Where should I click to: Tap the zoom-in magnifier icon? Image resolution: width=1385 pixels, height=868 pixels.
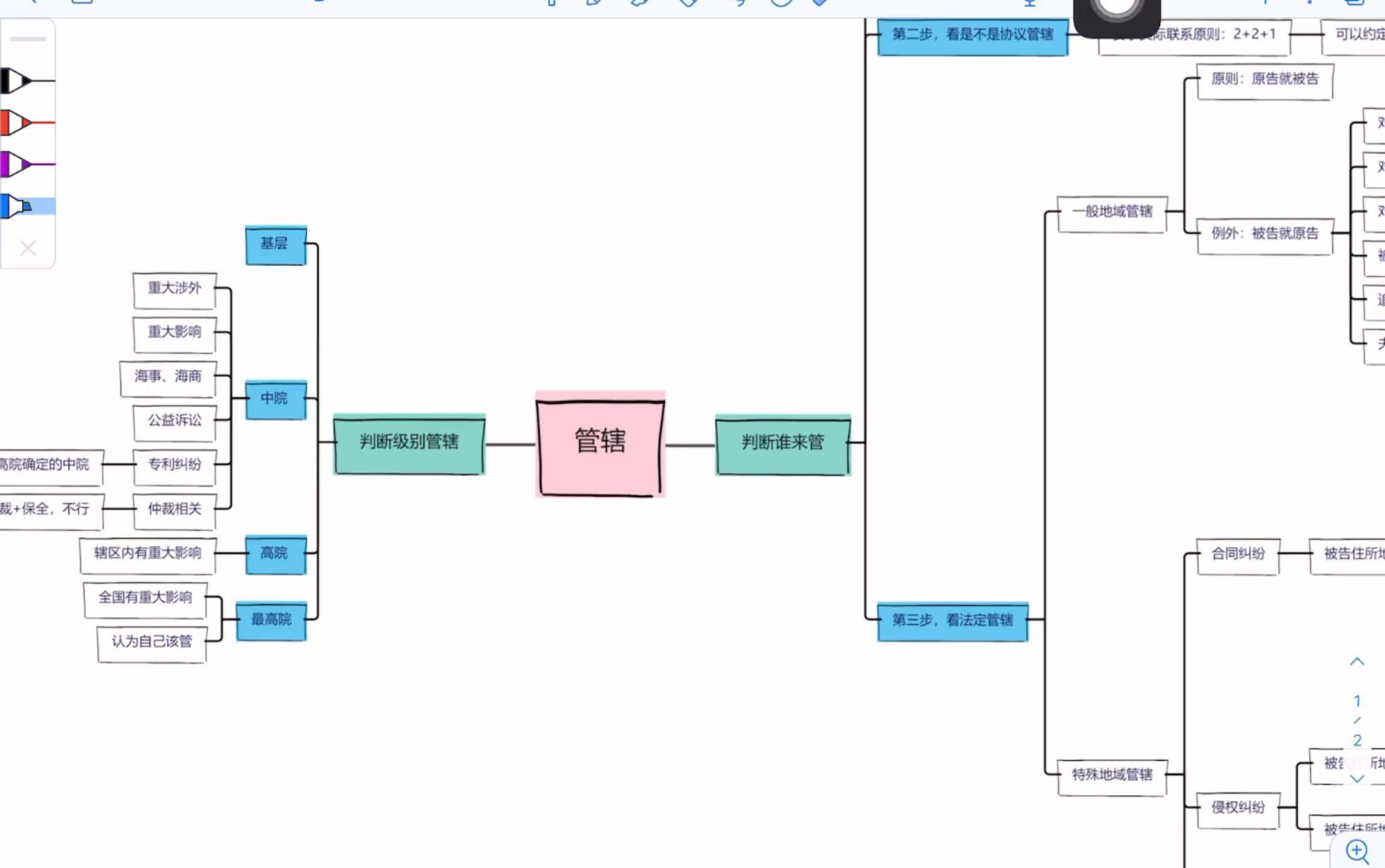pyautogui.click(x=1357, y=851)
